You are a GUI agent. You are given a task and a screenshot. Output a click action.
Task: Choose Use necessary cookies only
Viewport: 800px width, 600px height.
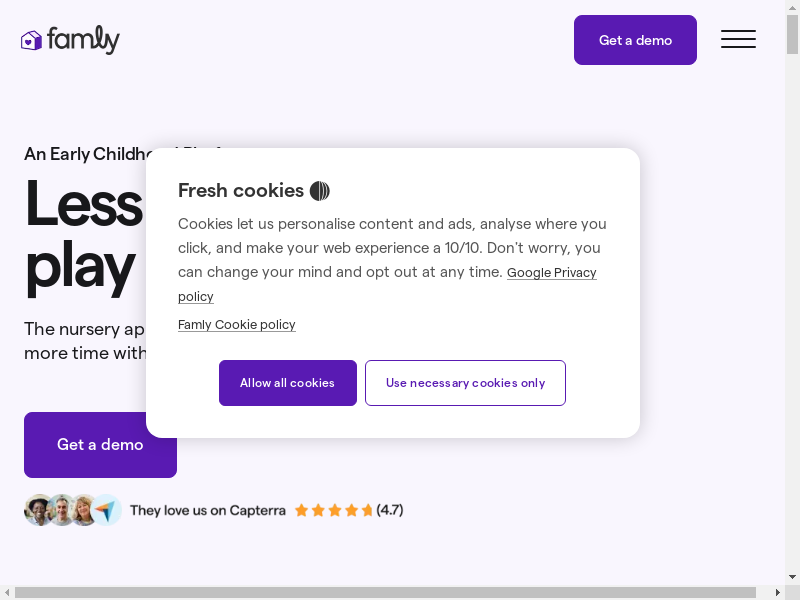[x=465, y=383]
